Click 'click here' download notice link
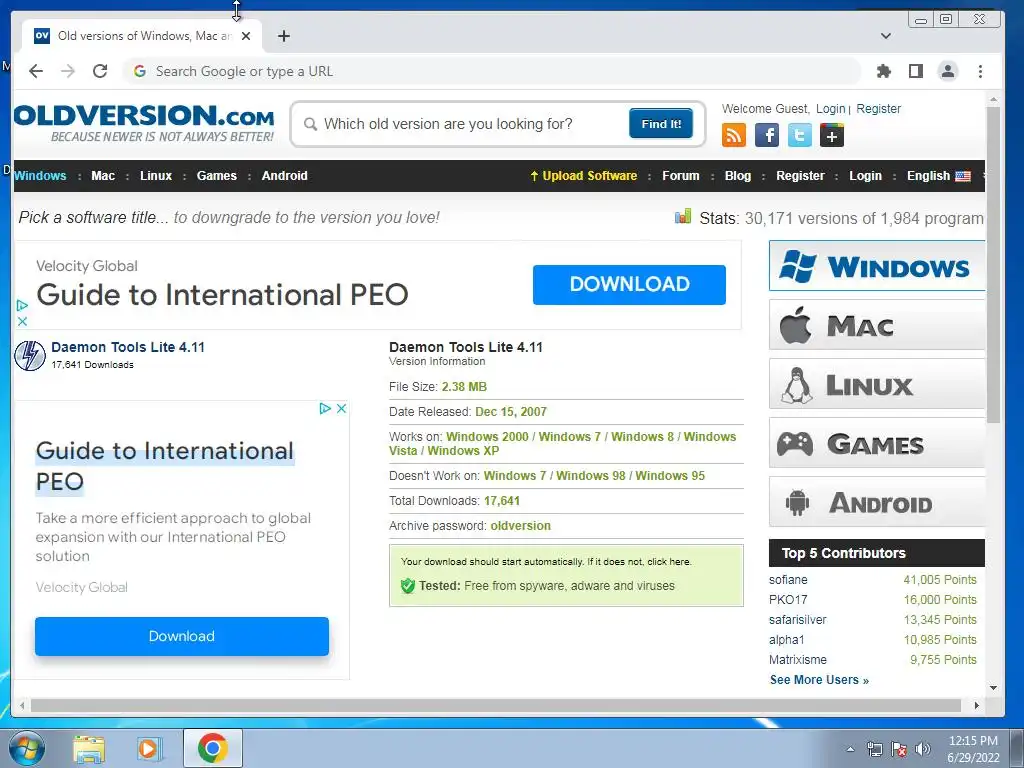 point(668,562)
